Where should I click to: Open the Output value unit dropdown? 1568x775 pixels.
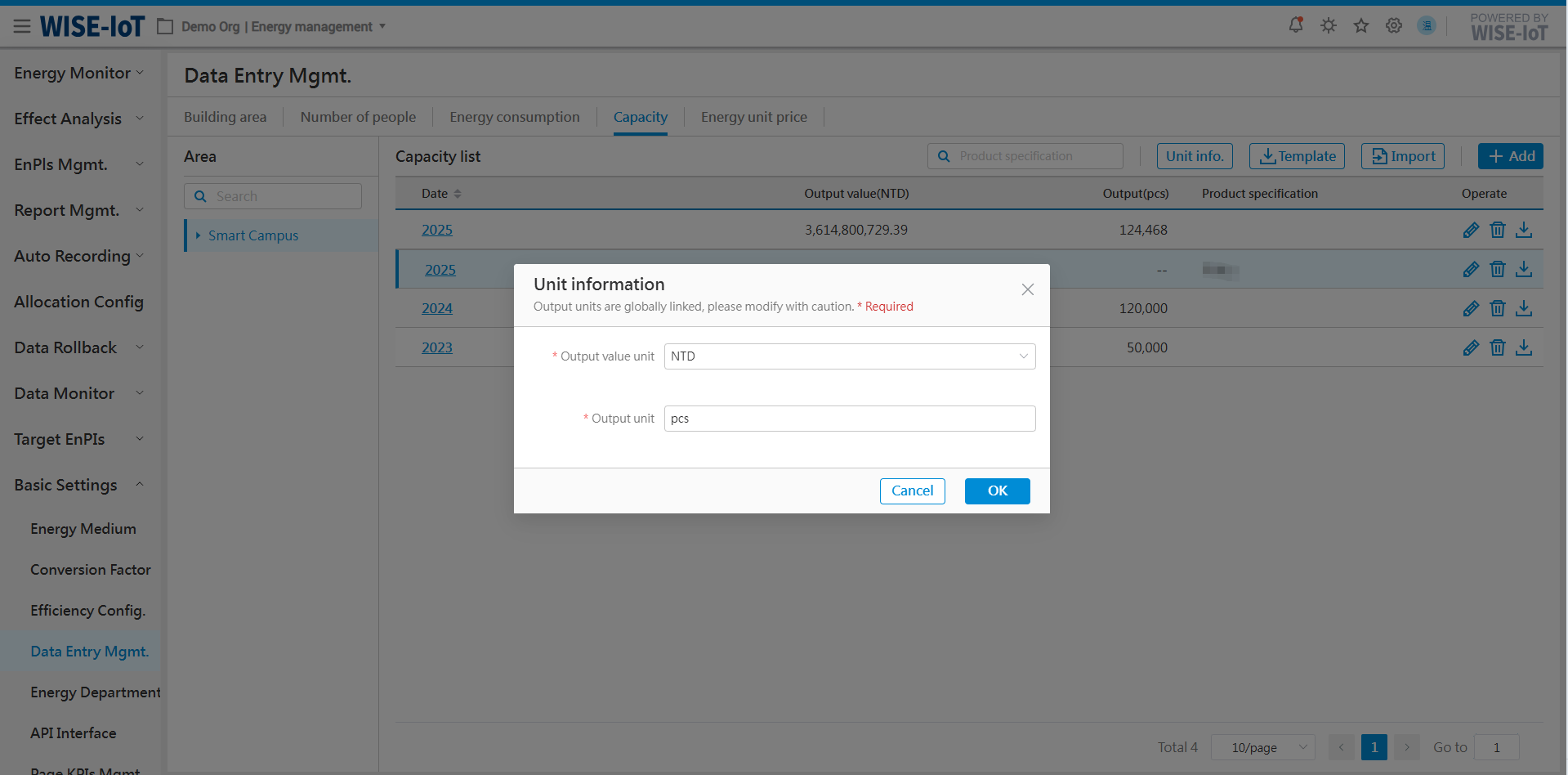point(849,356)
